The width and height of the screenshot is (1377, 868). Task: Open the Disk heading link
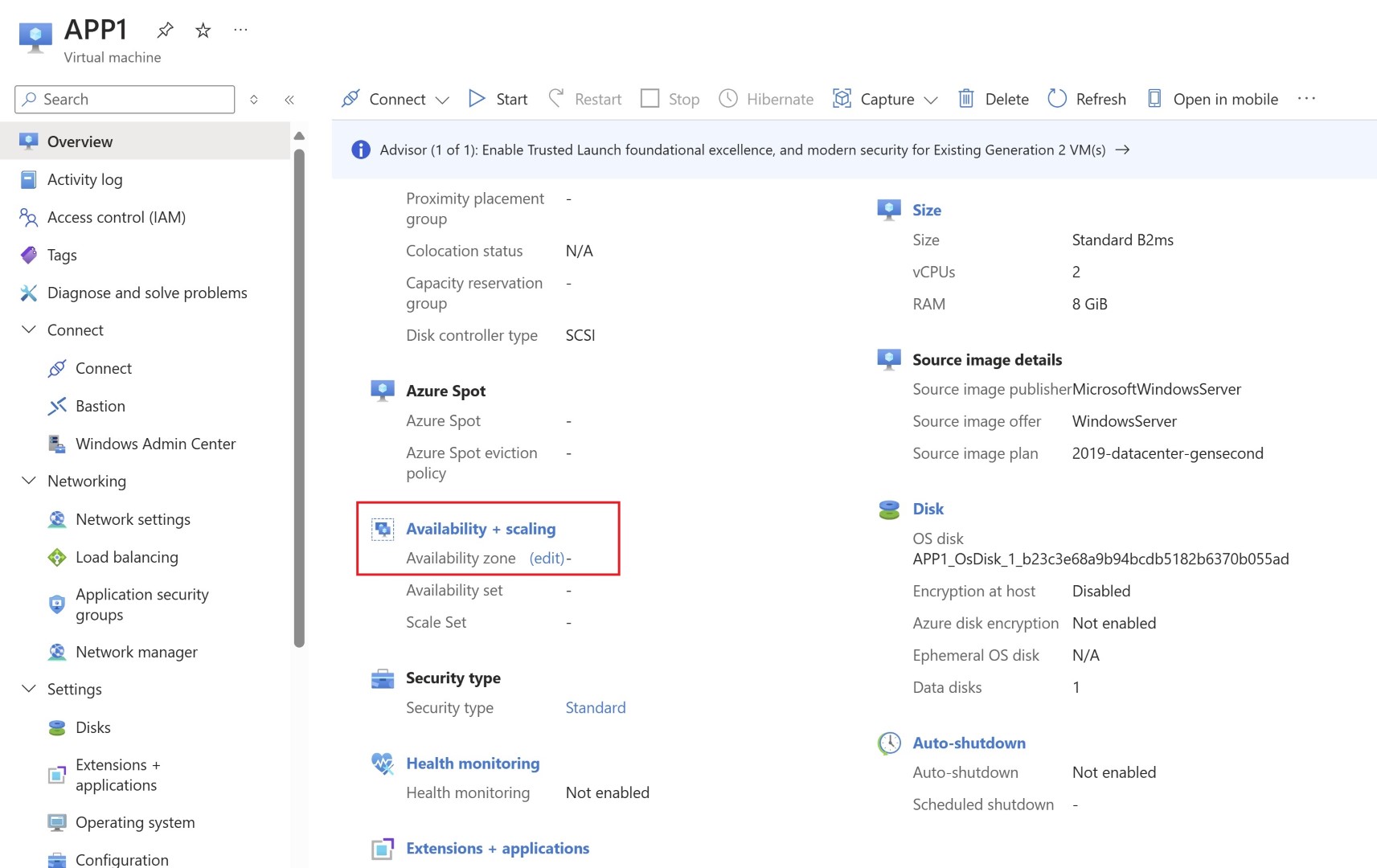point(928,509)
